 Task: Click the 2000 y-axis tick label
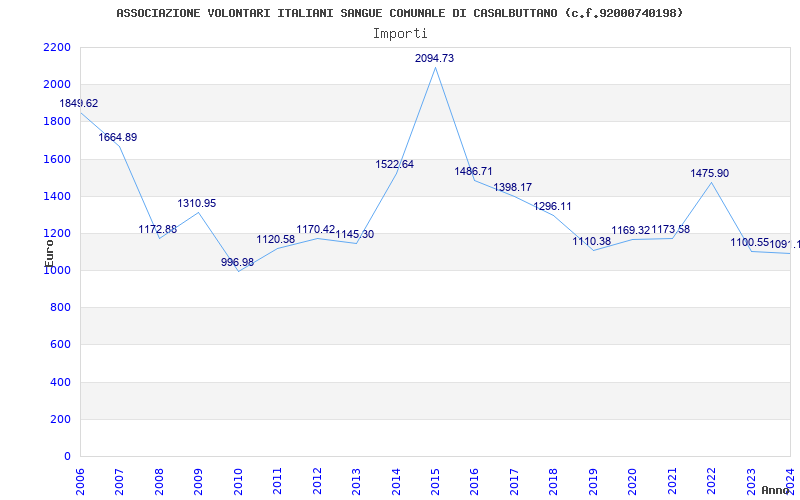pos(57,85)
